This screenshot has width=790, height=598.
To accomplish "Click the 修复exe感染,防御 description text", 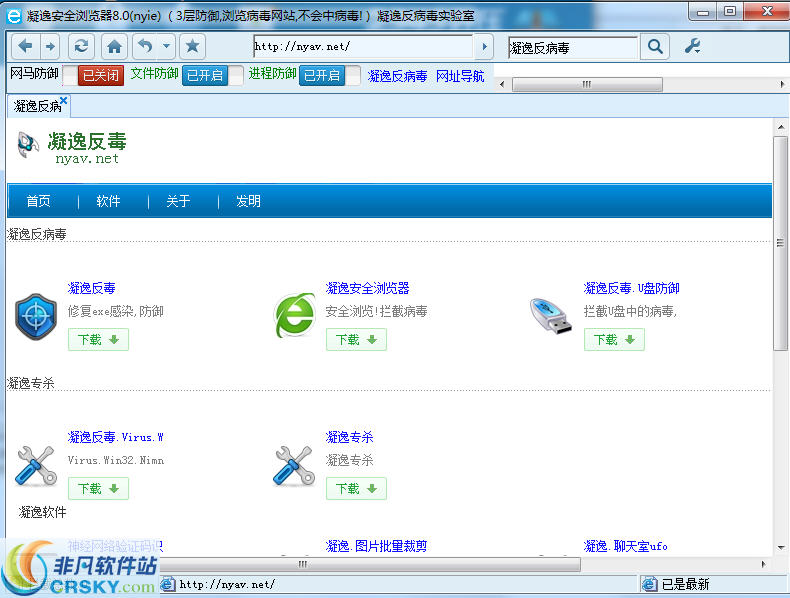I will pos(115,311).
